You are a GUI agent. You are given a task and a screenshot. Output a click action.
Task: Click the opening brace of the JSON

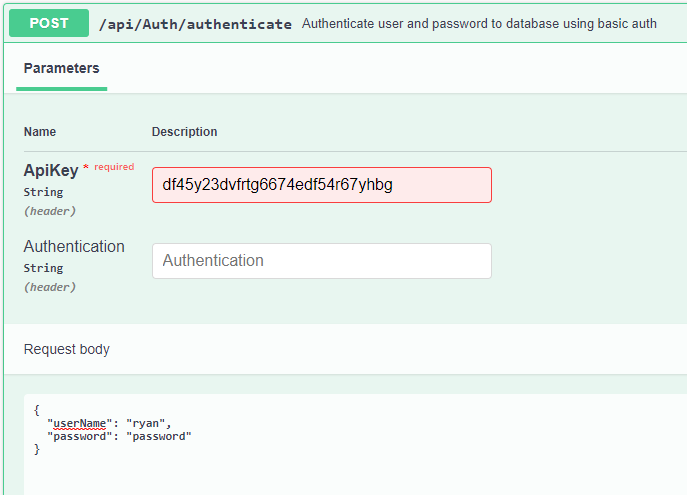[x=37, y=410]
